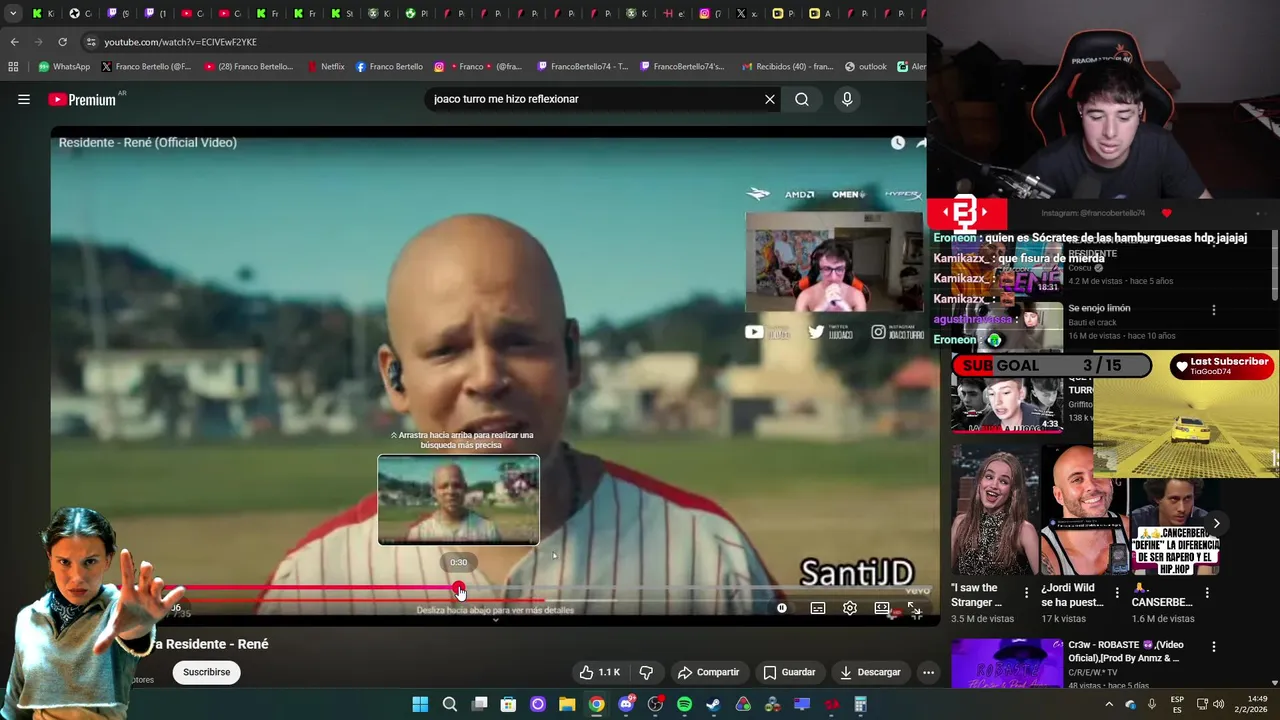The image size is (1280, 720).
Task: Toggle theater mode in the player
Action: (882, 608)
